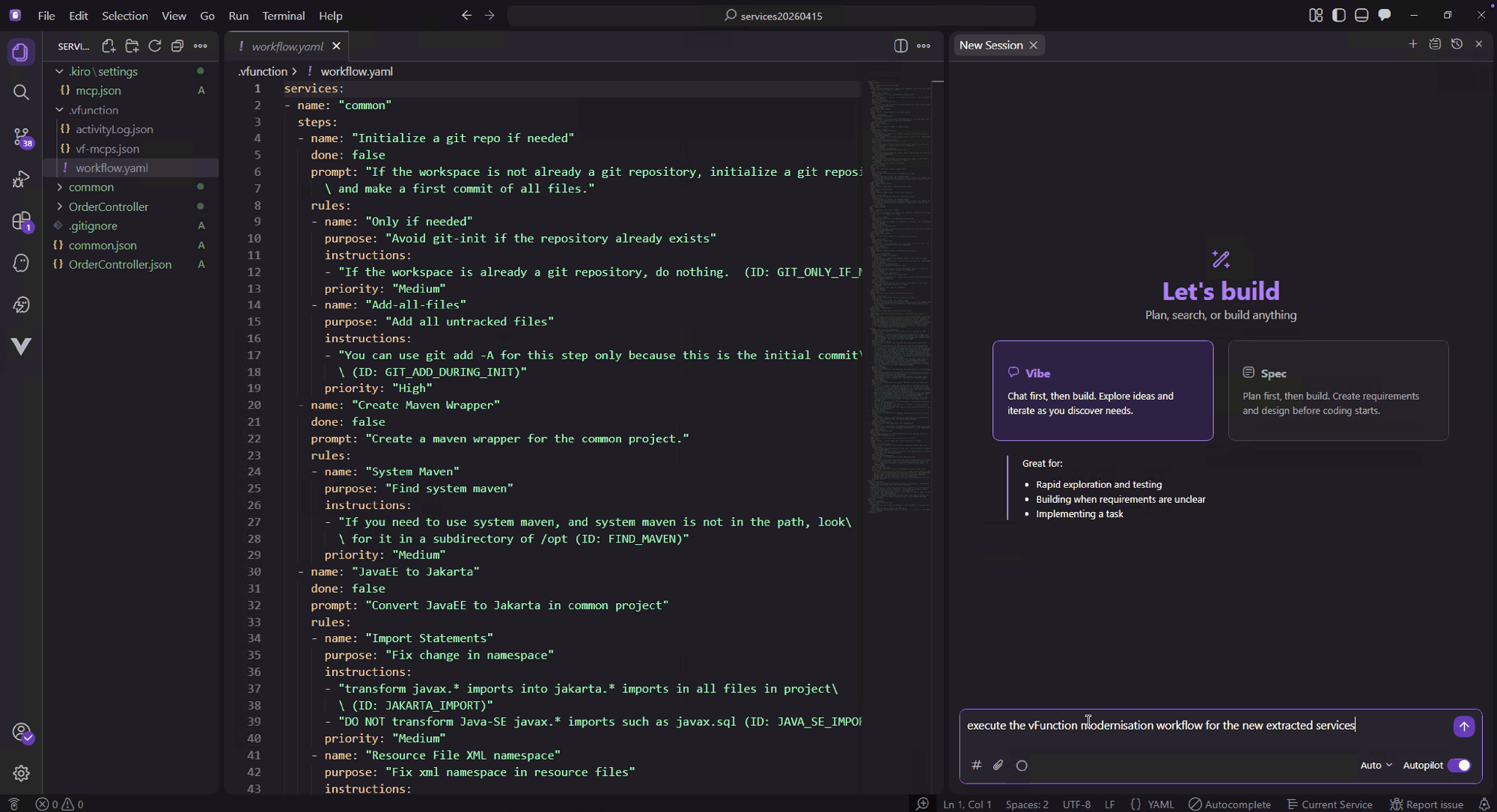Toggle the bottom panel layout button
Viewport: 1497px width, 812px height.
coord(1362,15)
